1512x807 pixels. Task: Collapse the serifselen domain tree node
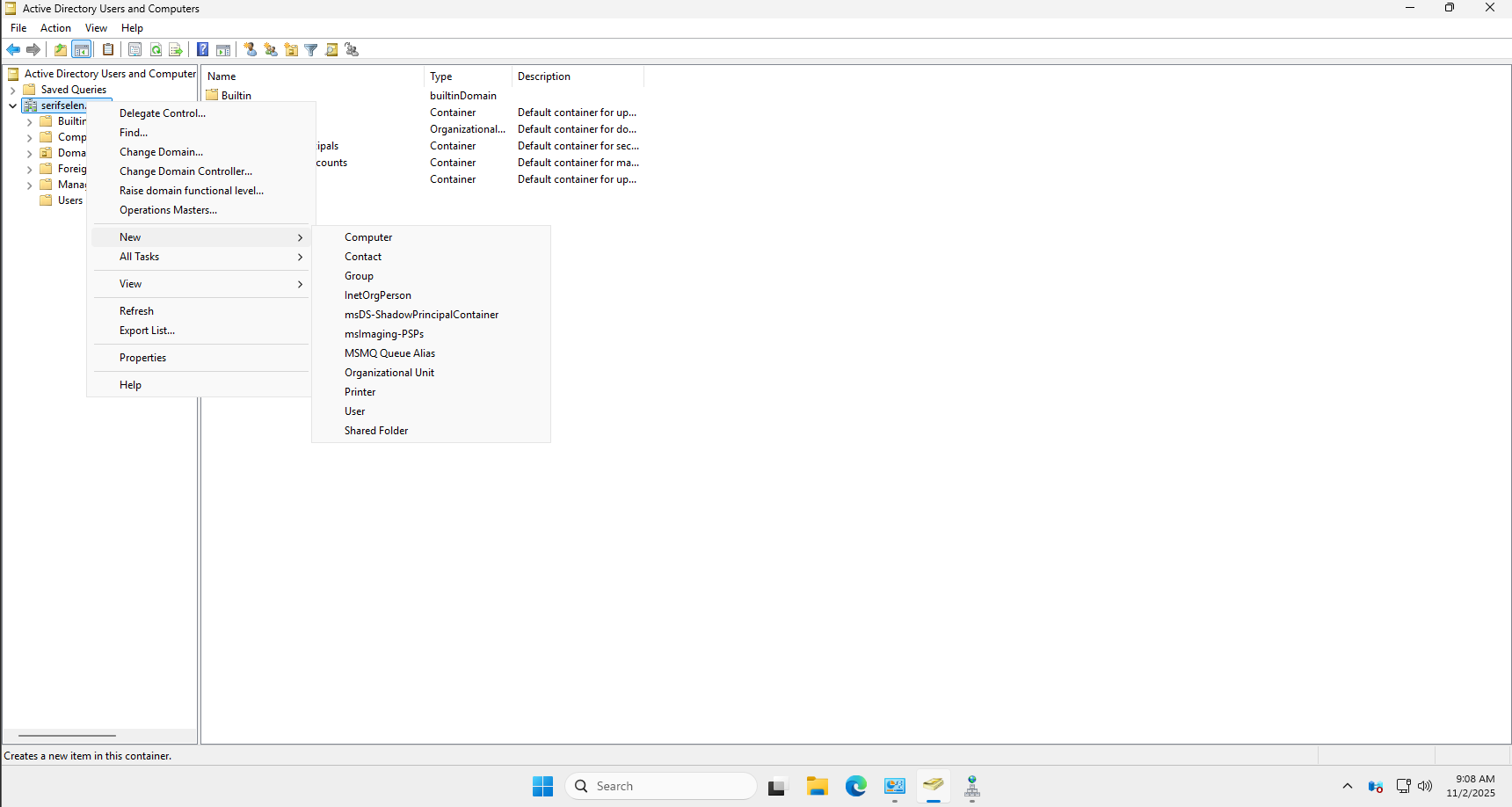click(x=12, y=105)
